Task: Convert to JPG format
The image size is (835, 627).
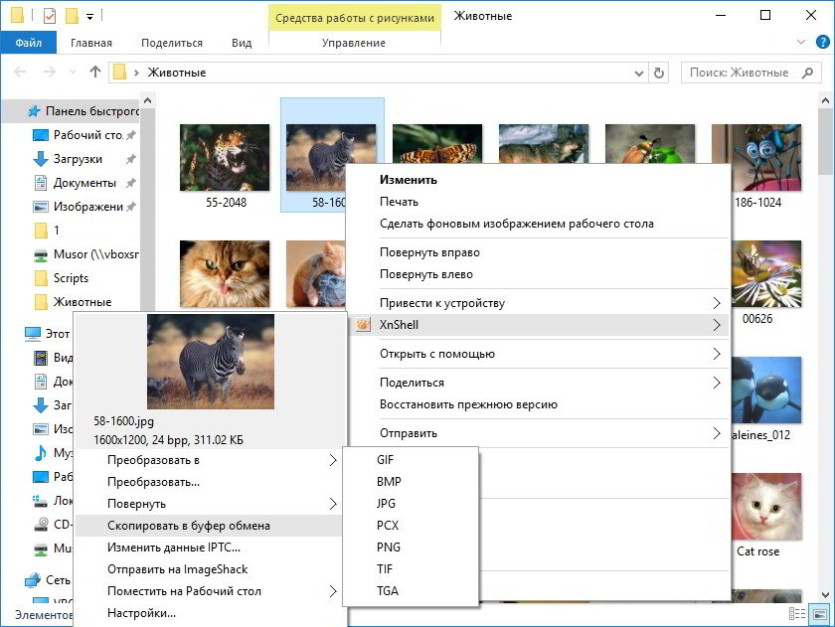Action: (x=386, y=503)
